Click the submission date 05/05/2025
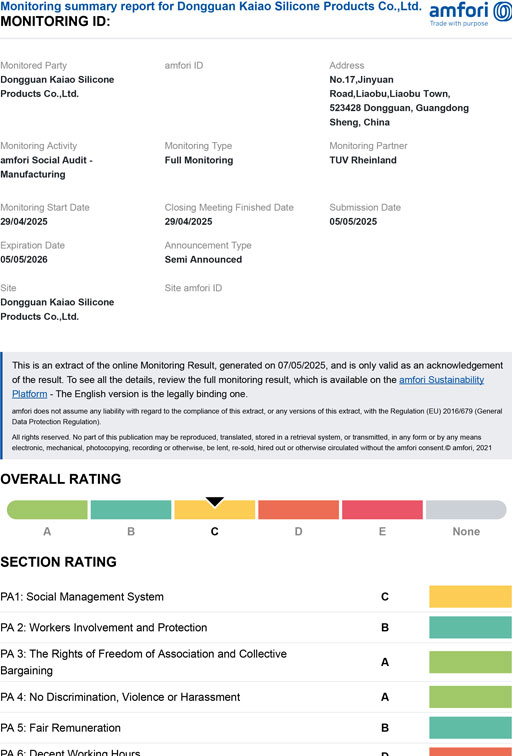The image size is (512, 756). [x=353, y=222]
